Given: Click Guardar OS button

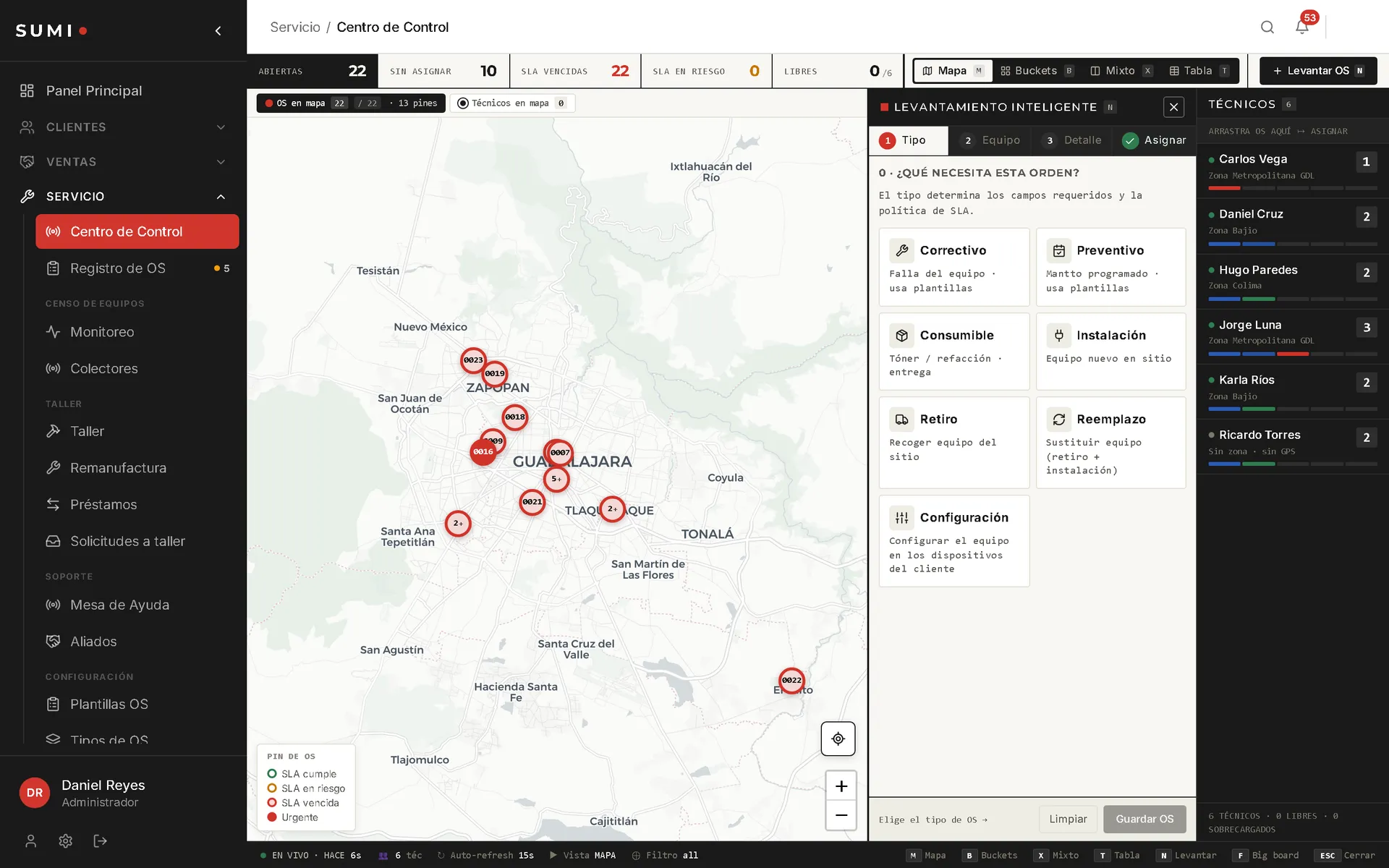Looking at the screenshot, I should click(1144, 819).
